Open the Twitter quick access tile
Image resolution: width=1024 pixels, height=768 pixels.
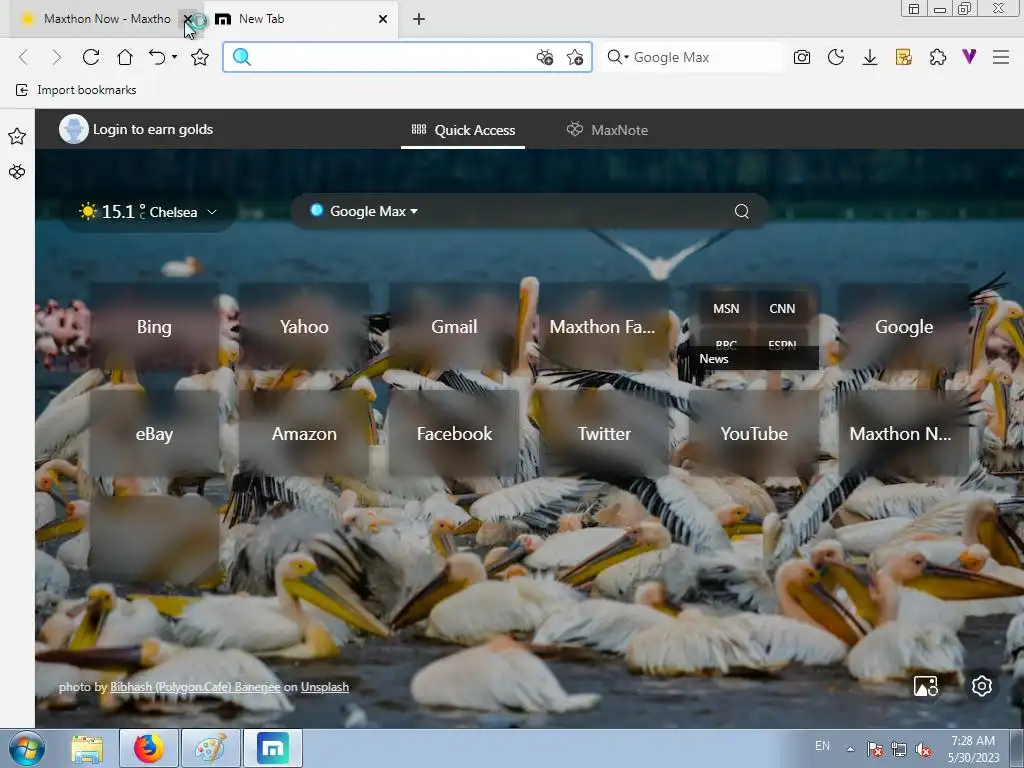pos(604,434)
